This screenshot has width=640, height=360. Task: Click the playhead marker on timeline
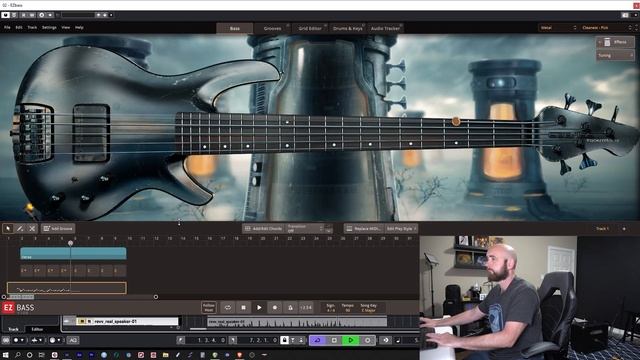(x=71, y=243)
